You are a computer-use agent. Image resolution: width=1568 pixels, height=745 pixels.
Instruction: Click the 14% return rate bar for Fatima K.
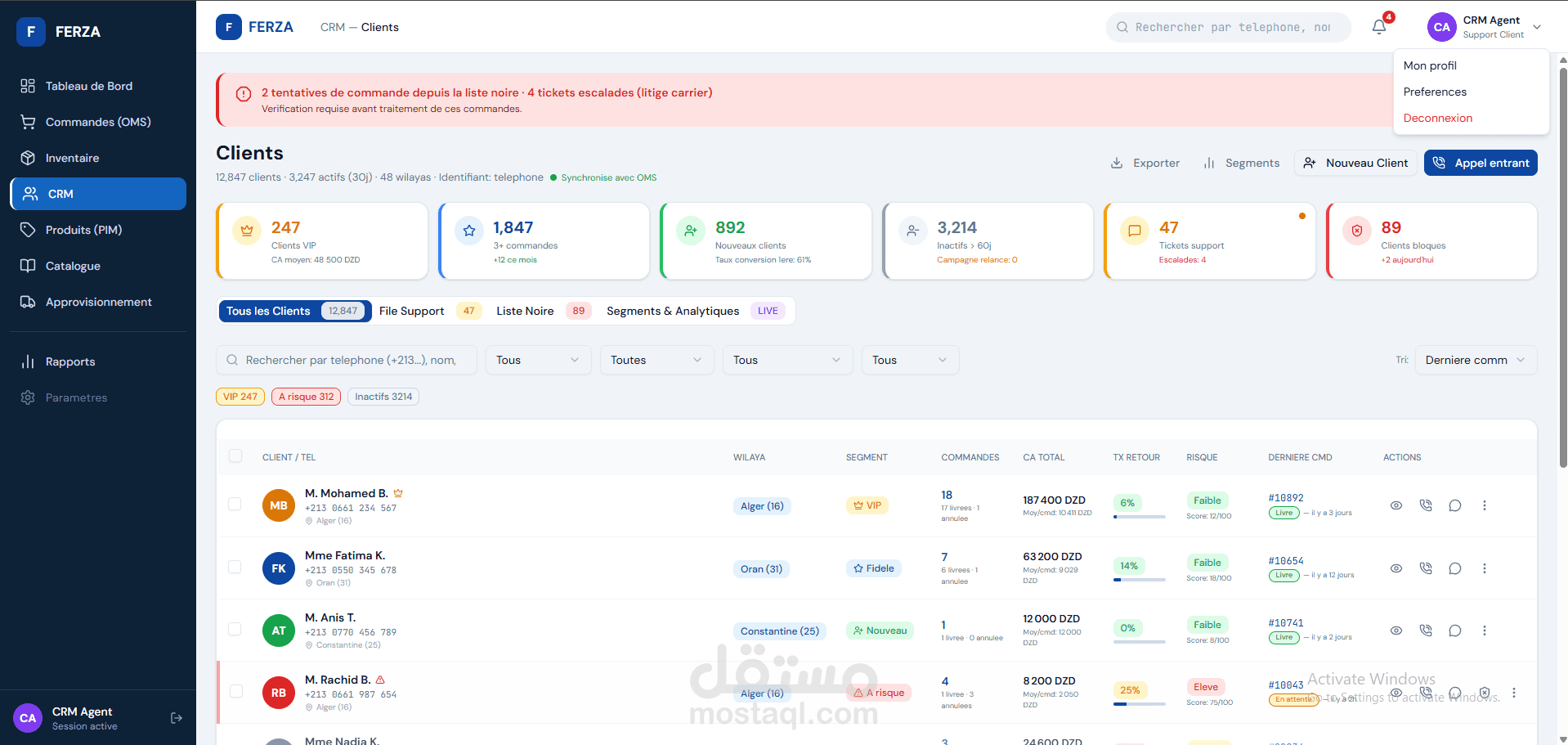(x=1139, y=580)
